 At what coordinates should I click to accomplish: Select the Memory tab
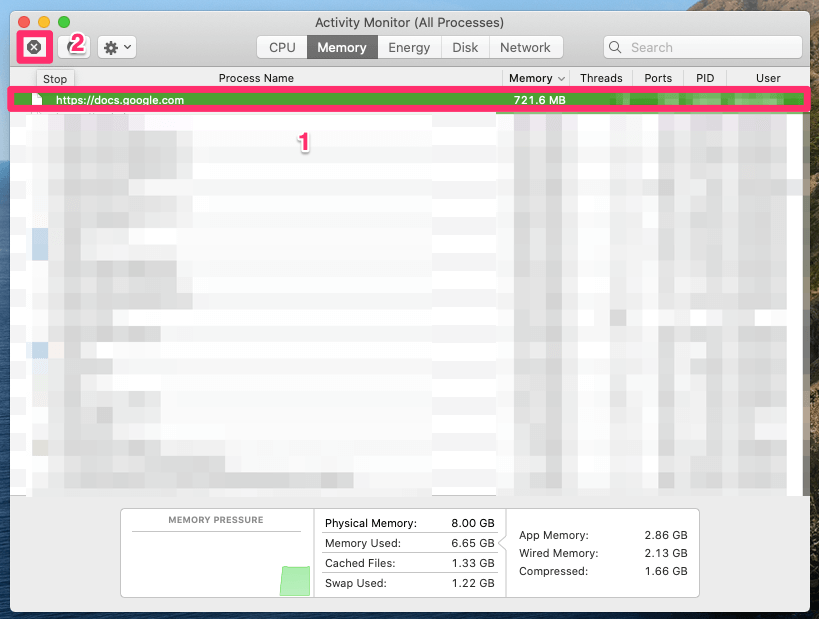[x=342, y=48]
